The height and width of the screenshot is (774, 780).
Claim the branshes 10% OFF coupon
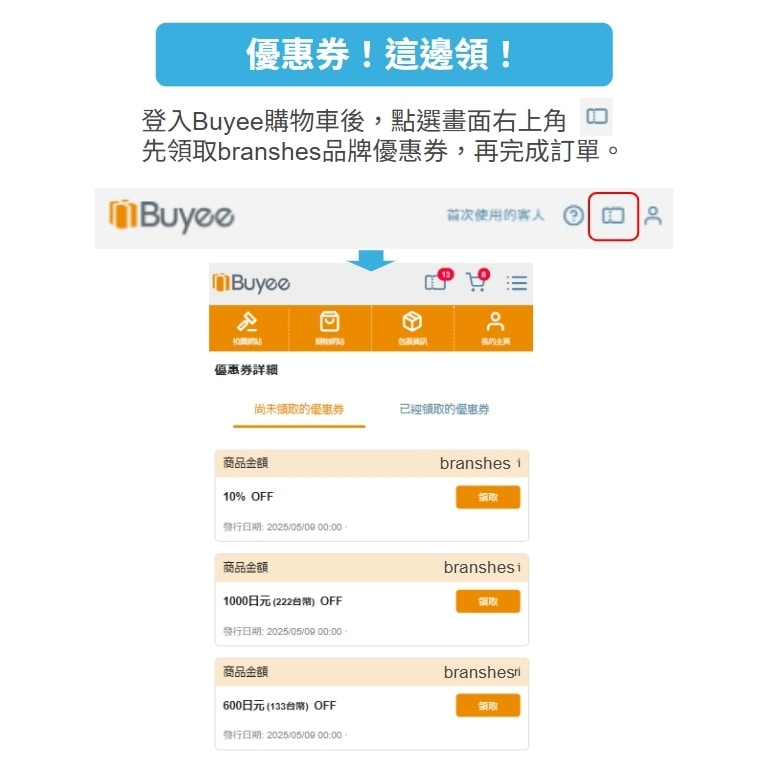tap(488, 497)
